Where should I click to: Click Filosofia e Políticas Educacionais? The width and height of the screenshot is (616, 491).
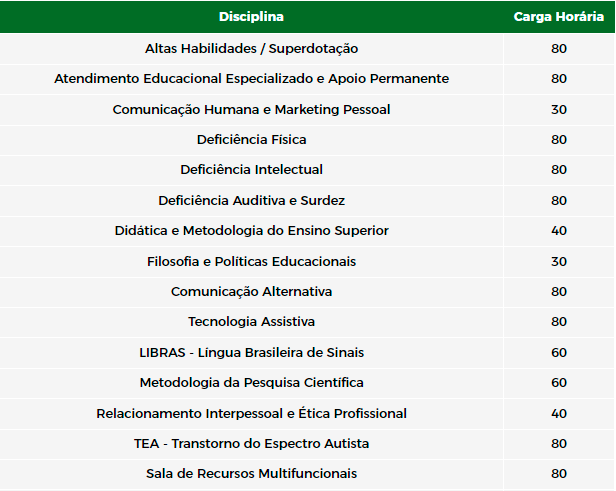point(251,261)
